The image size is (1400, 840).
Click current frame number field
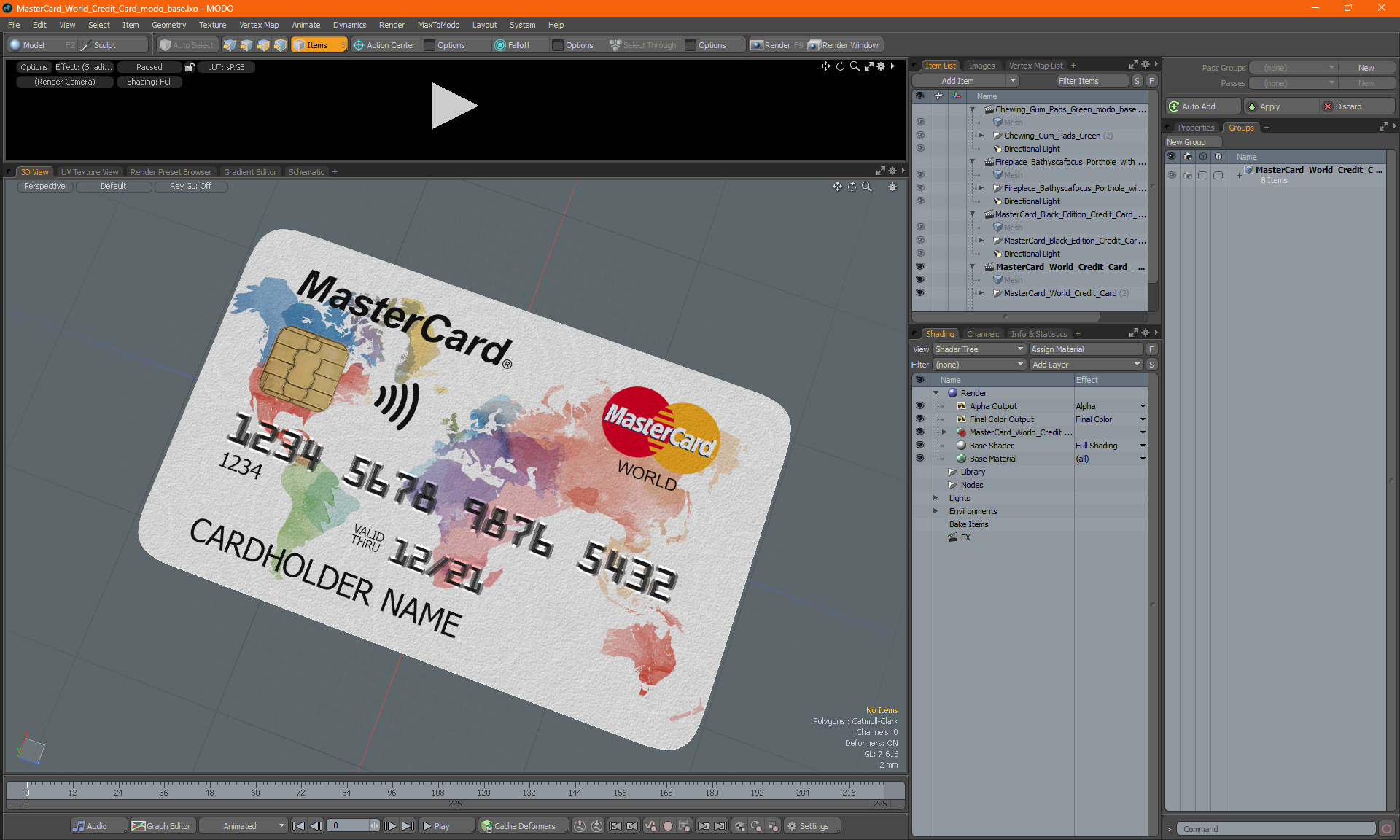tap(349, 826)
